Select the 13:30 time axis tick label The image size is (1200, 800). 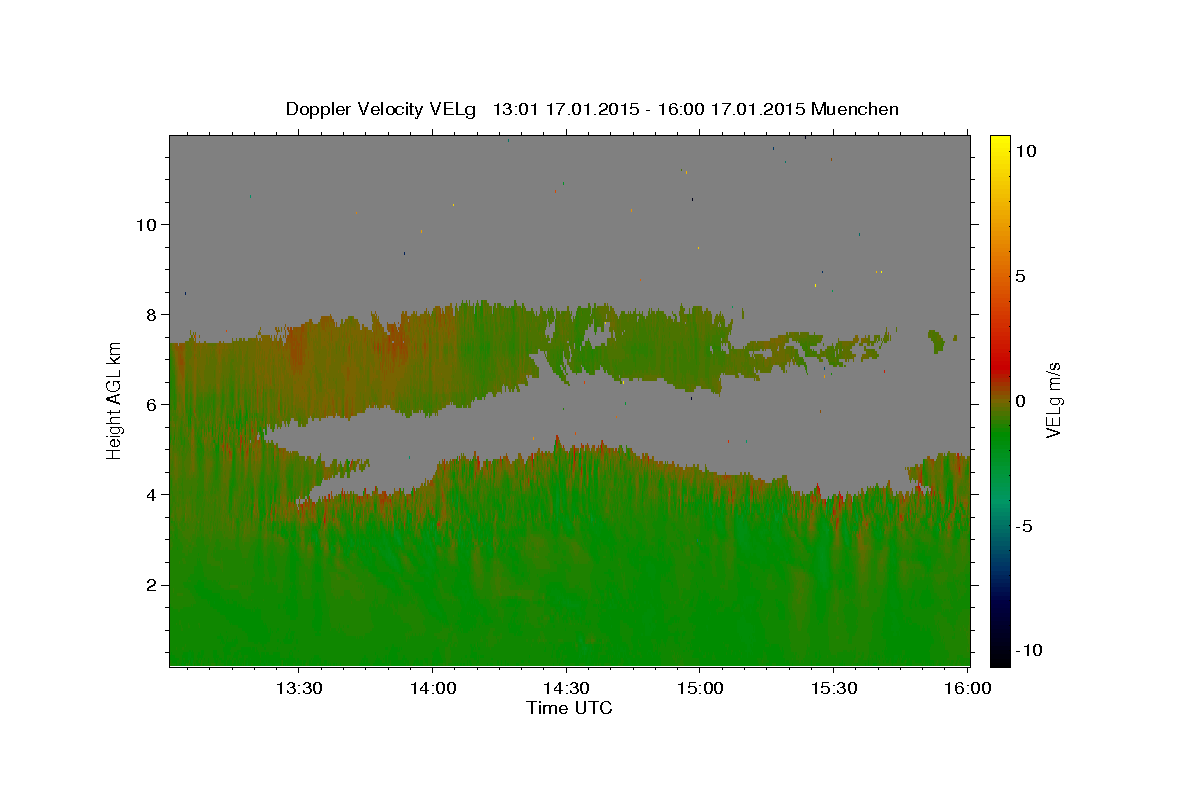(299, 688)
